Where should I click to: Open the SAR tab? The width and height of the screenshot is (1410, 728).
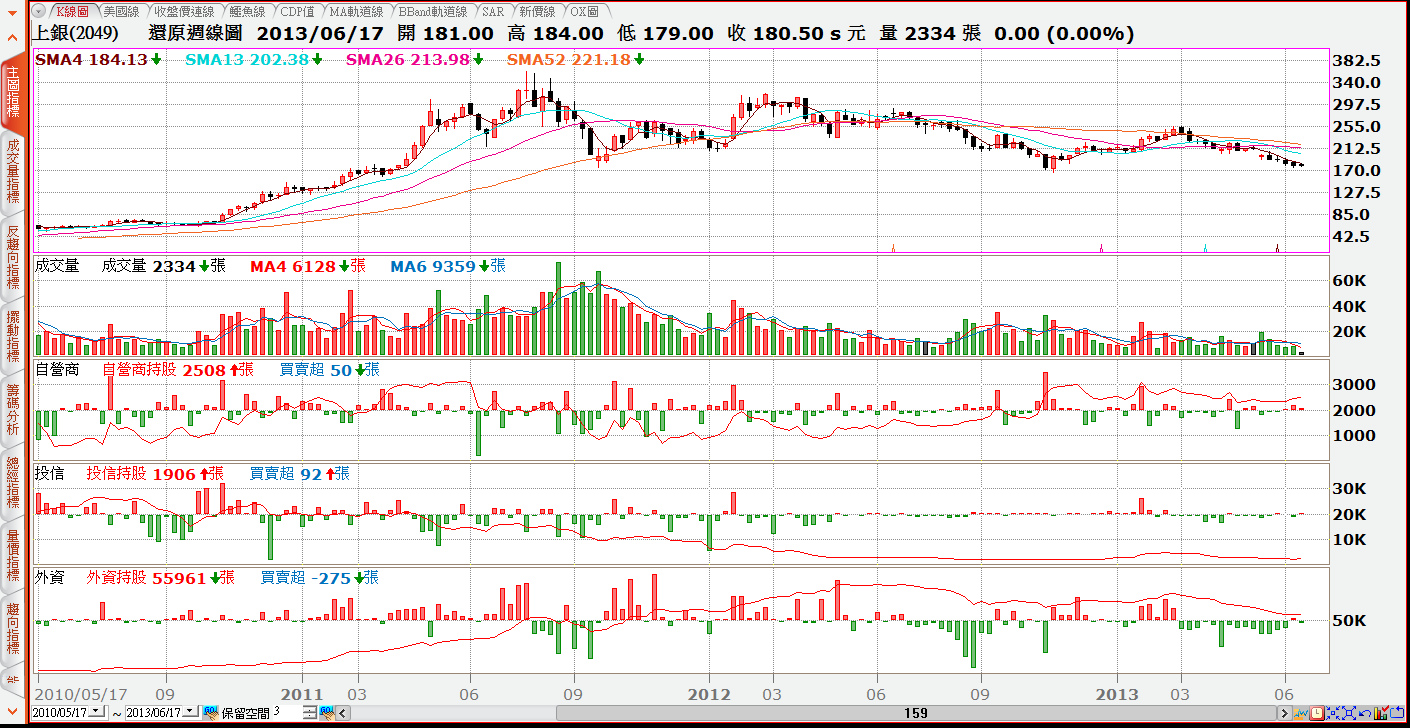(x=493, y=11)
